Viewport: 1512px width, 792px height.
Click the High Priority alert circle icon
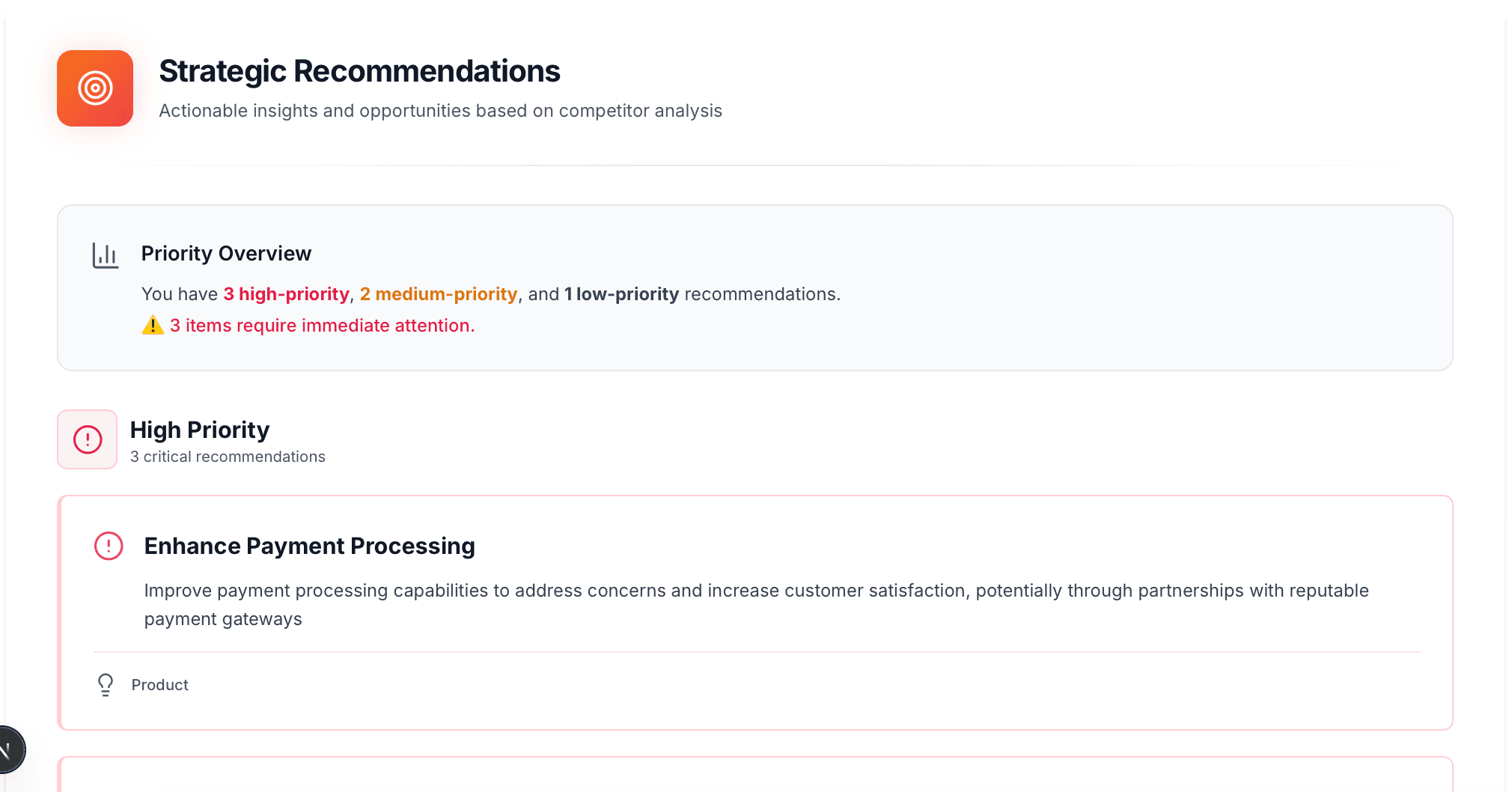88,439
